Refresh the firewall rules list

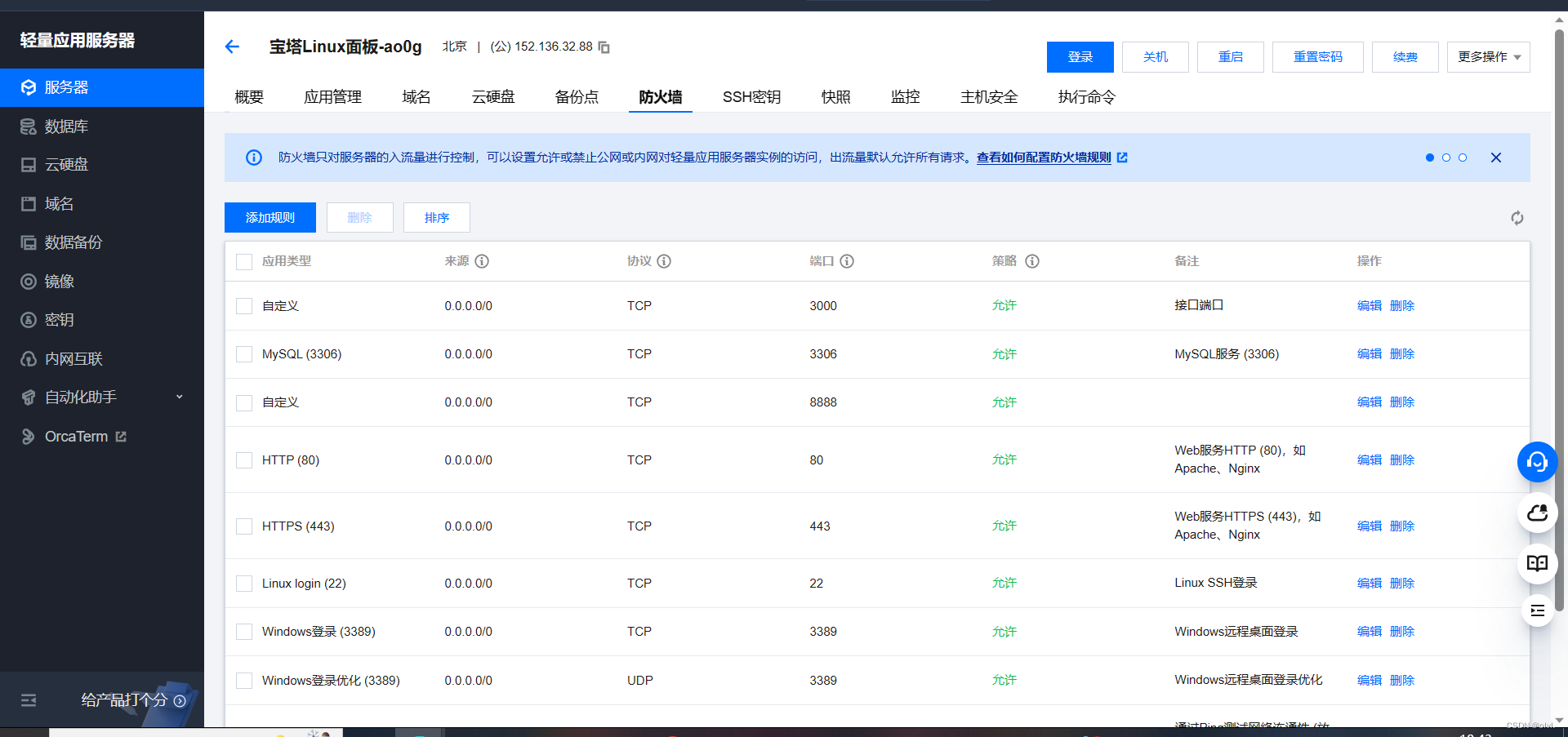tap(1517, 218)
